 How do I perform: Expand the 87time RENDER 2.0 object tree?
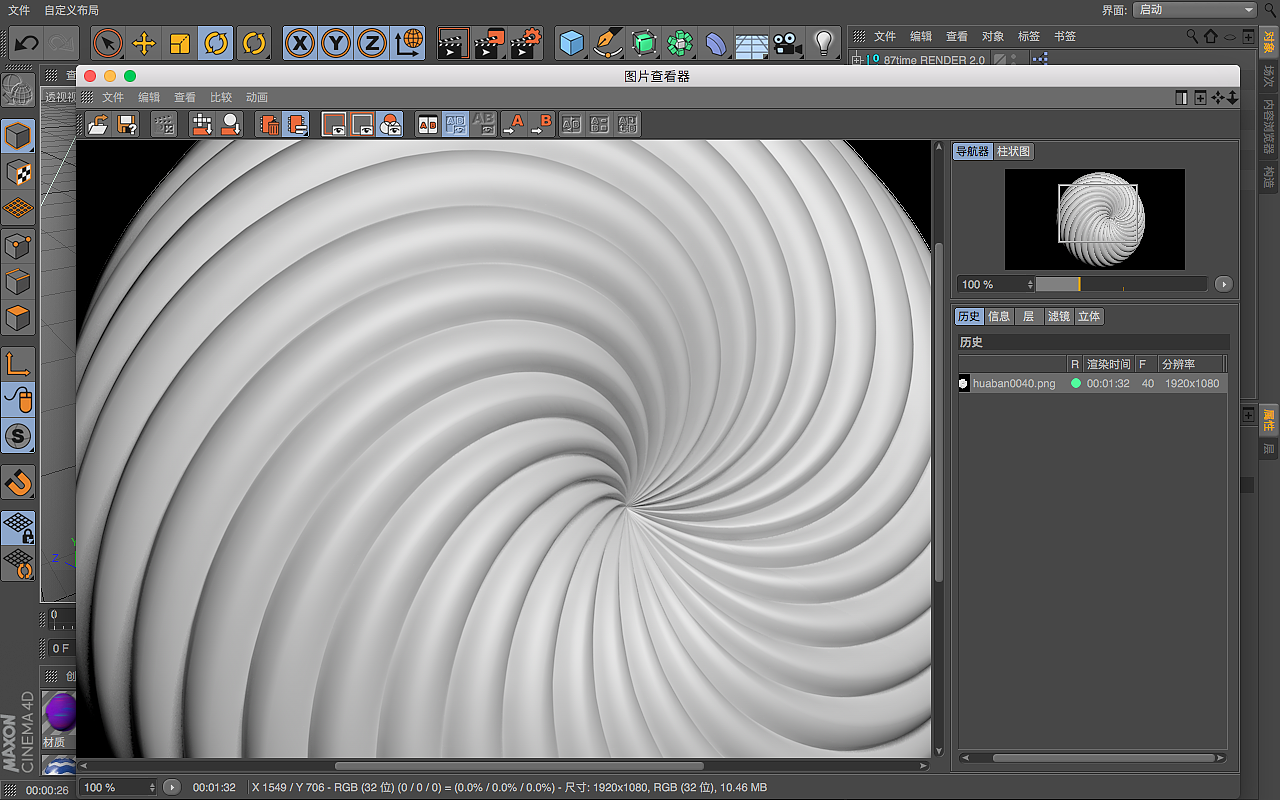pos(857,60)
